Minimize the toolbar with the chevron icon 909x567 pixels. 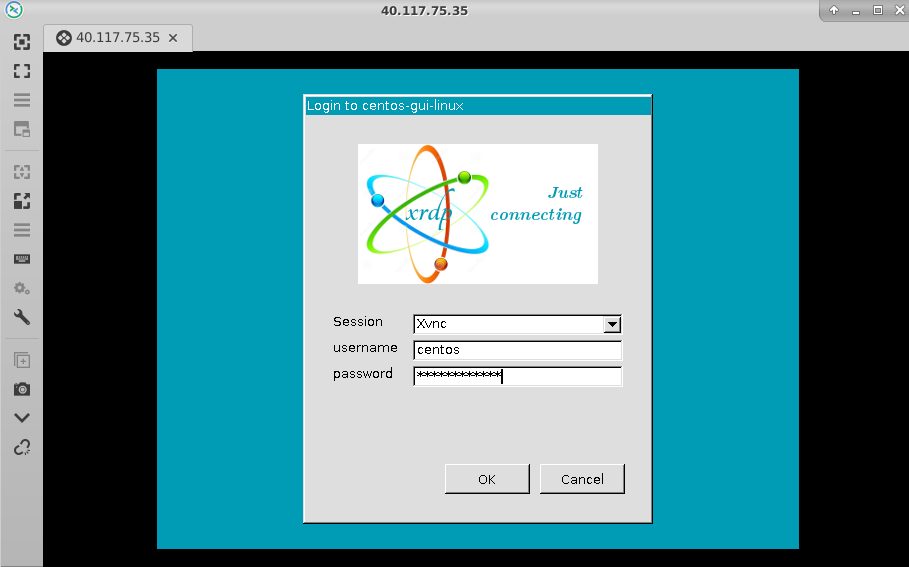22,417
